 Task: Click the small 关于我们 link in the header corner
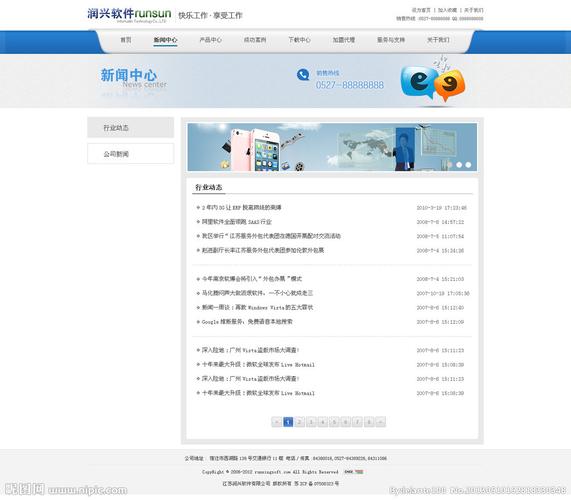pos(473,10)
